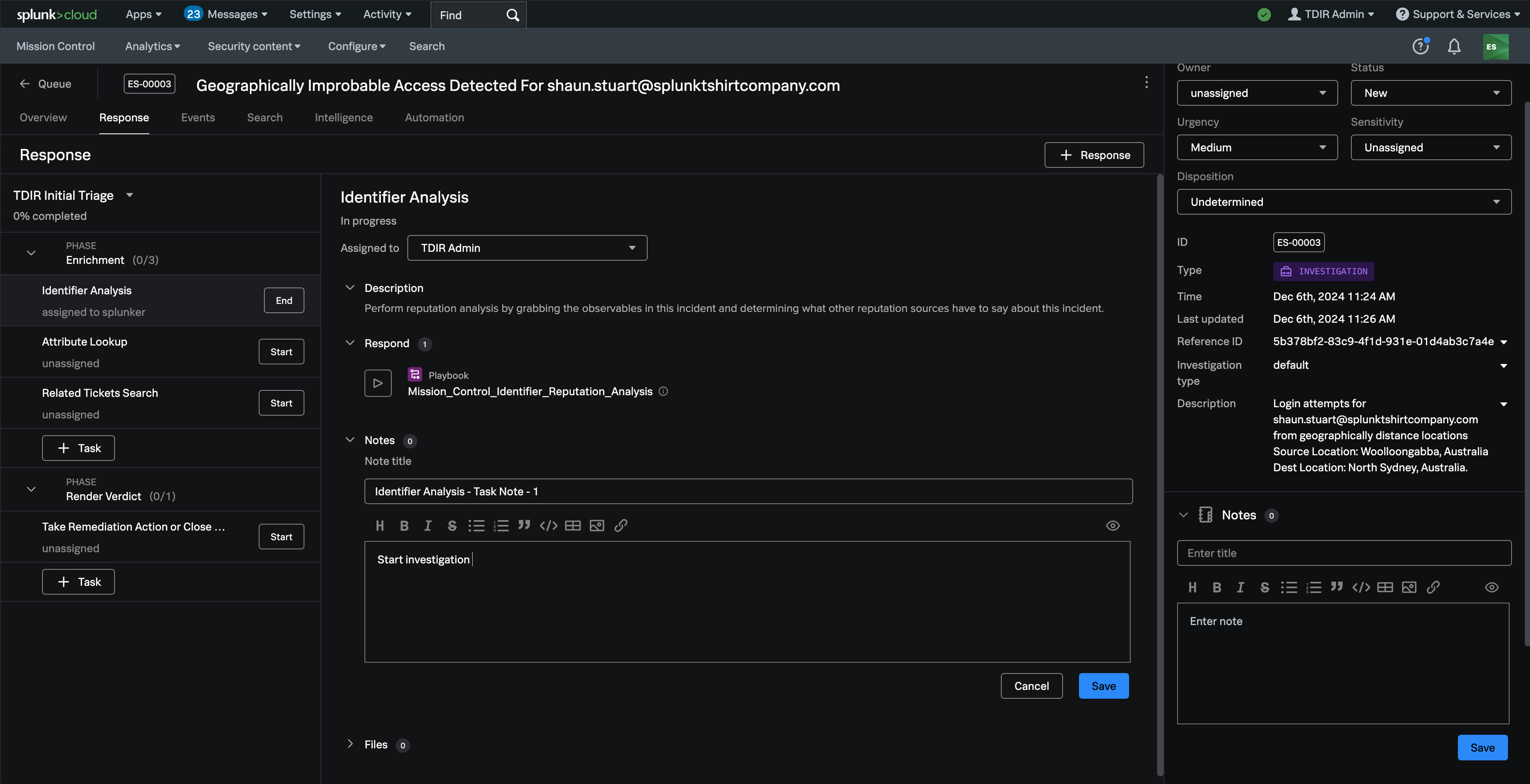
Task: Toggle preview eye in the side Notes editor
Action: pyautogui.click(x=1492, y=587)
